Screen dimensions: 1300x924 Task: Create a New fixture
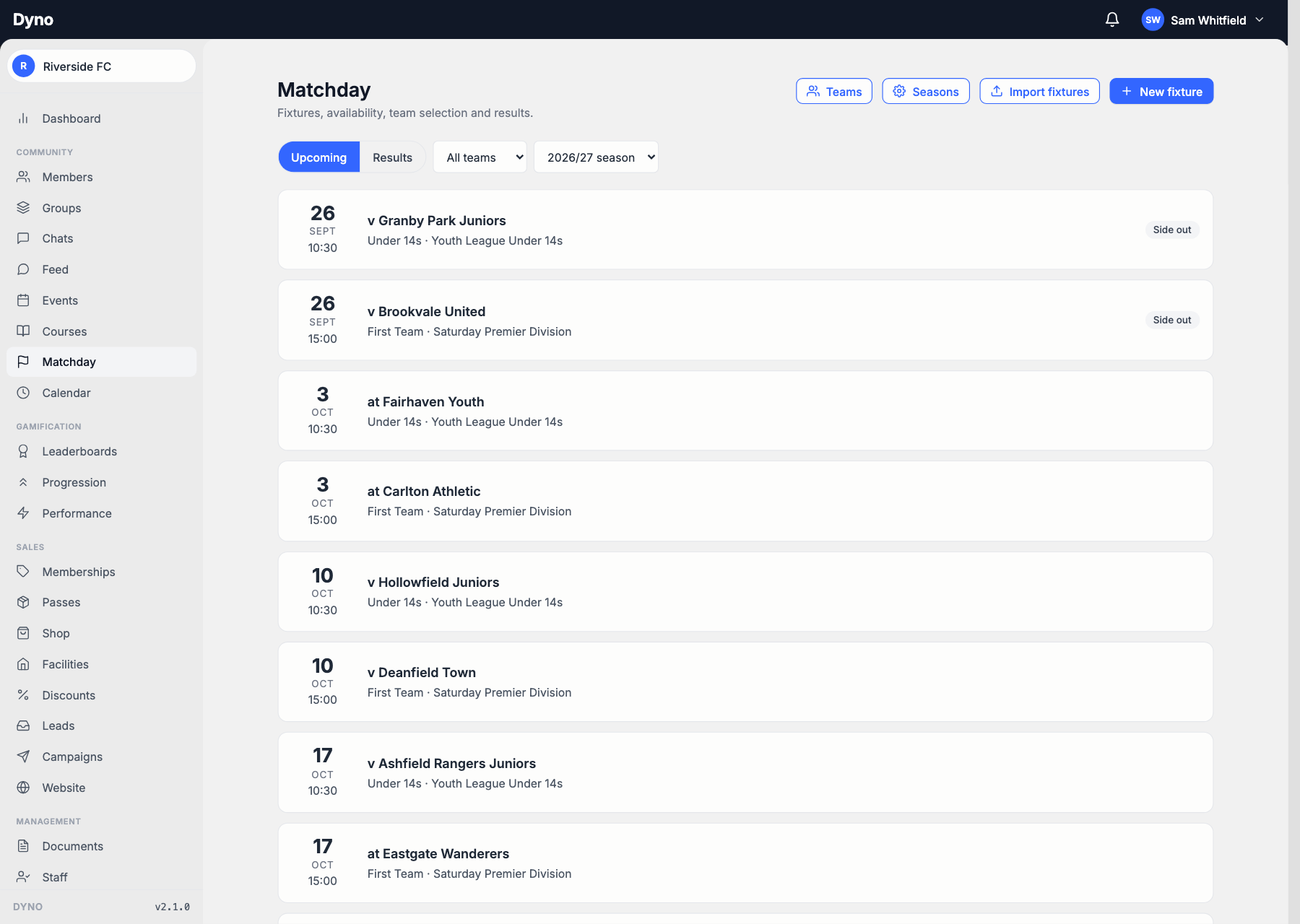pos(1161,92)
